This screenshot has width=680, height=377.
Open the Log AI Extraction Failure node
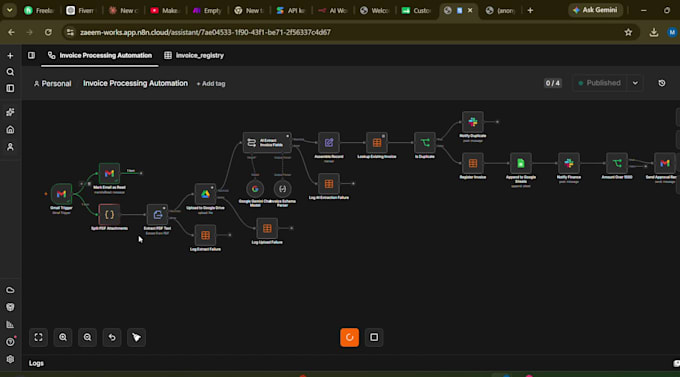pos(329,184)
